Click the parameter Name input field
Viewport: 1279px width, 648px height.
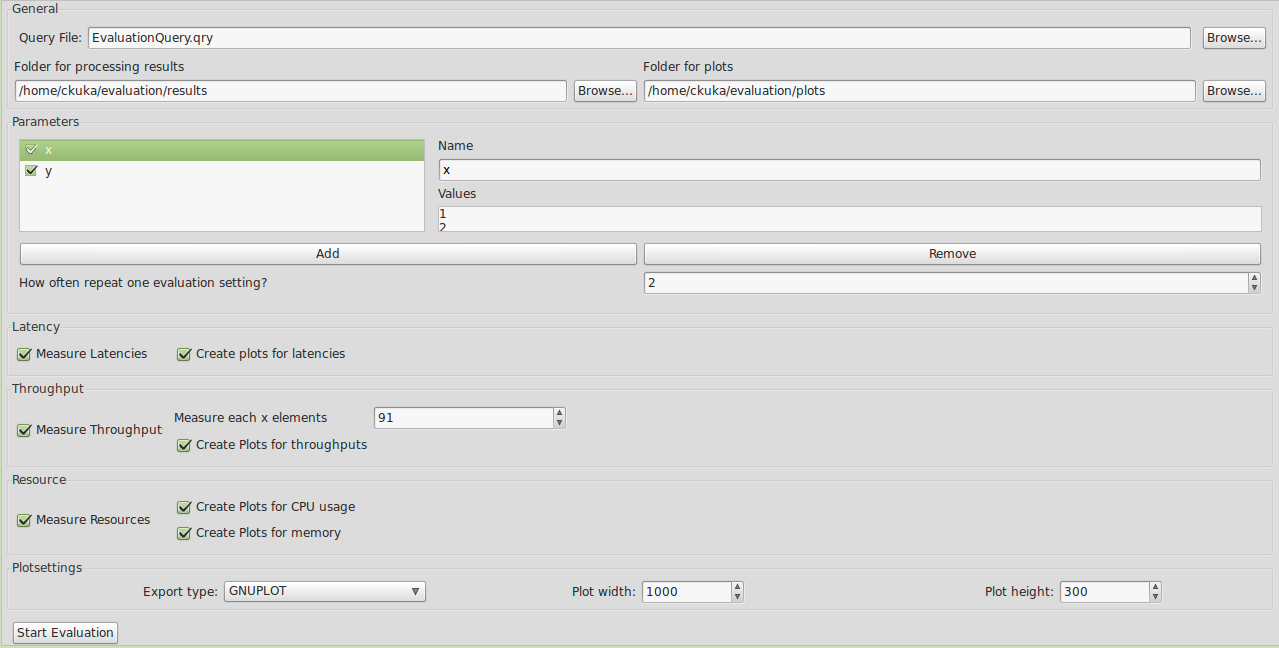pyautogui.click(x=849, y=170)
